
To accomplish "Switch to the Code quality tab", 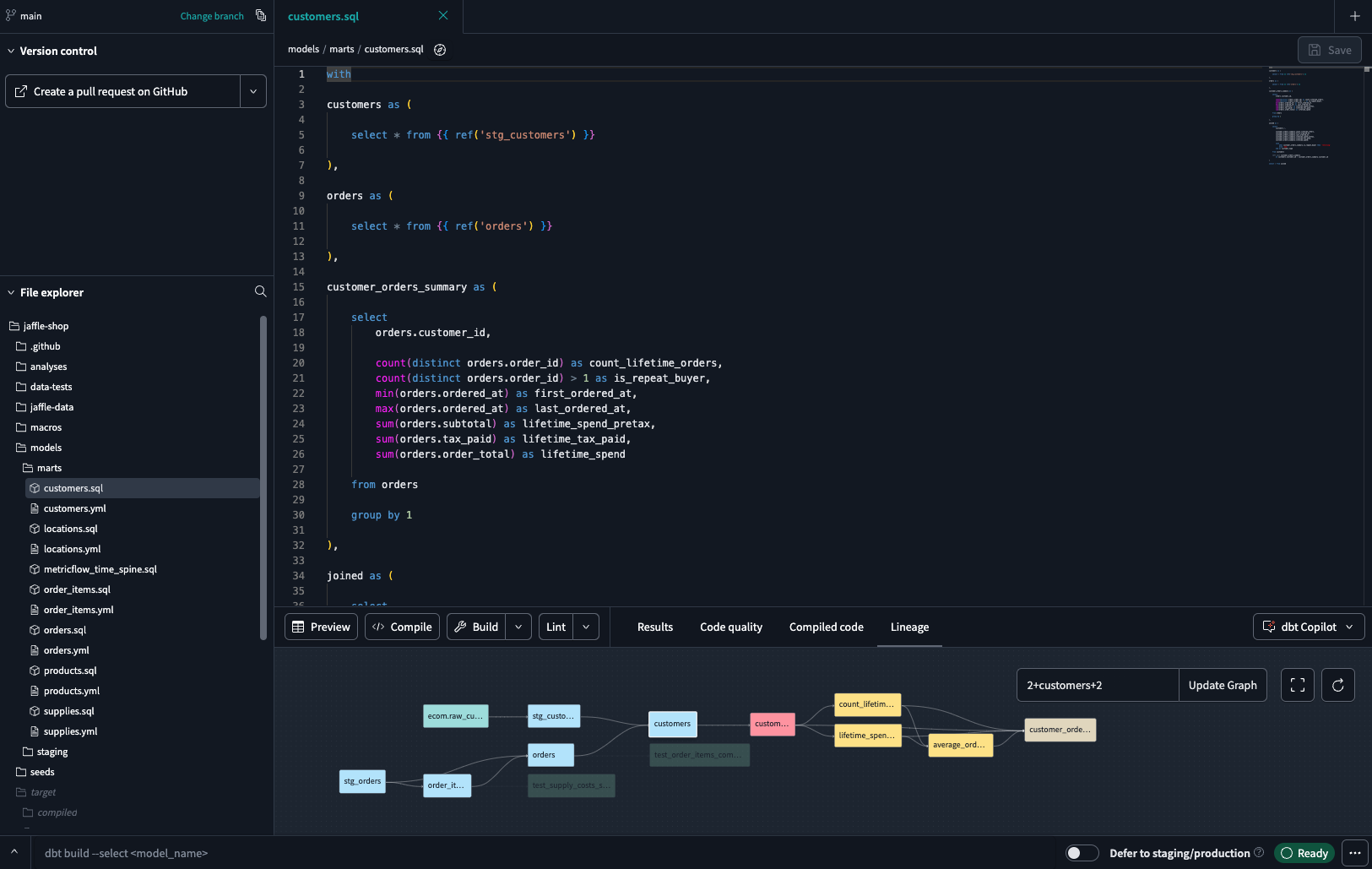I will [730, 627].
